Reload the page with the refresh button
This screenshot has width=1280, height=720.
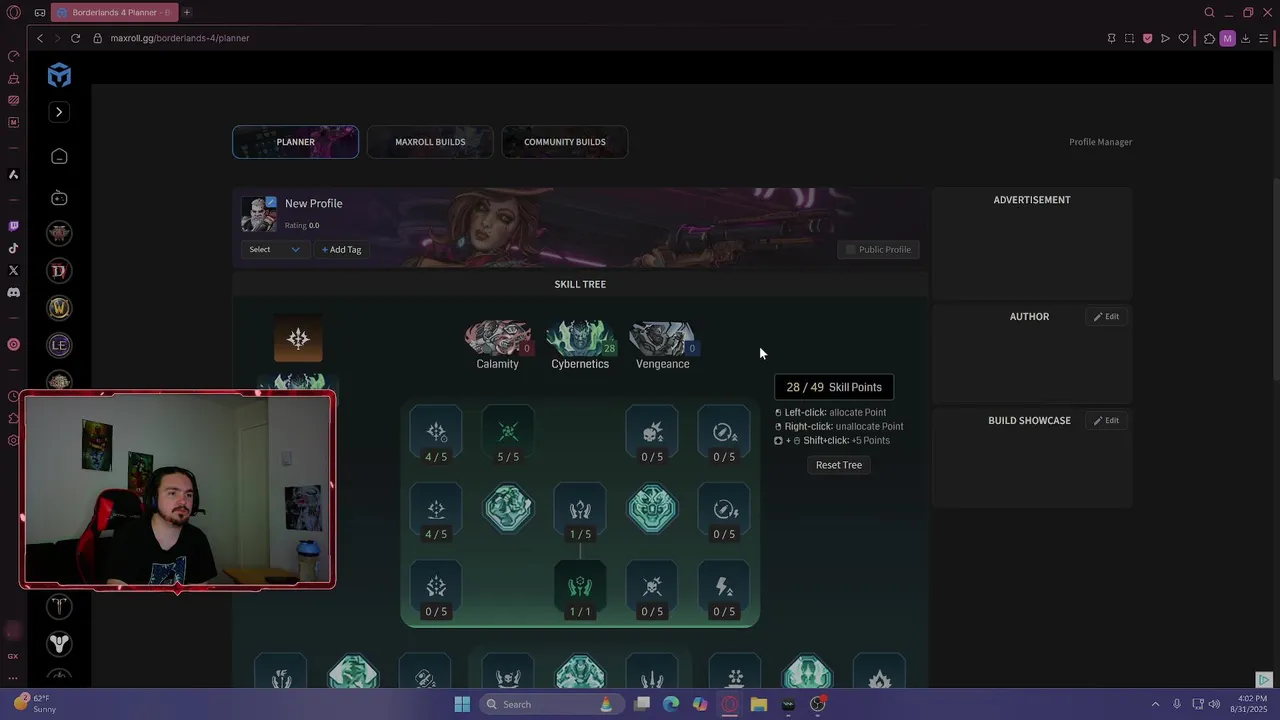coord(75,38)
